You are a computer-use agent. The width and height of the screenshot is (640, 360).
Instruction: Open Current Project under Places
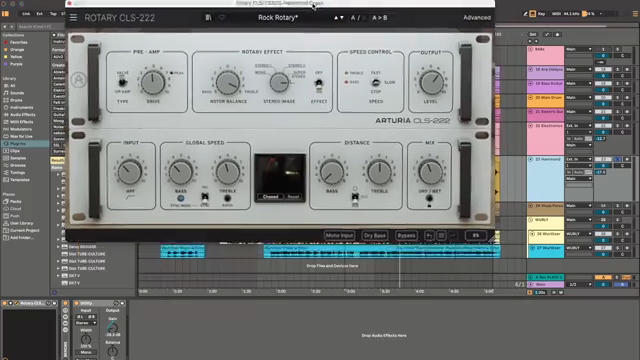coord(24,230)
